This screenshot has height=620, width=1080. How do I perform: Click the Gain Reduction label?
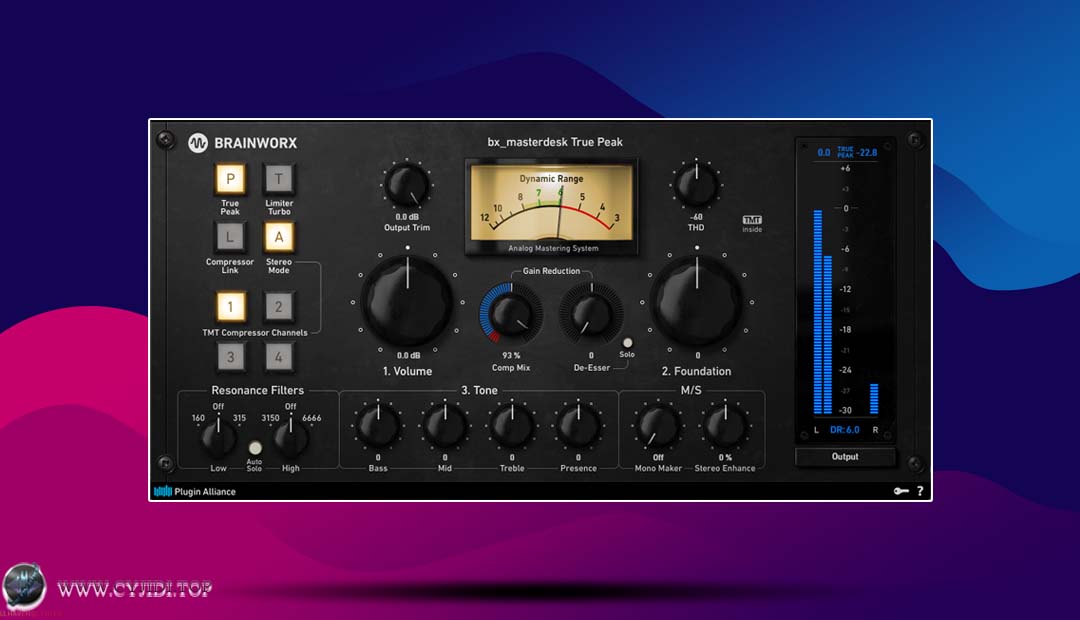[x=551, y=271]
